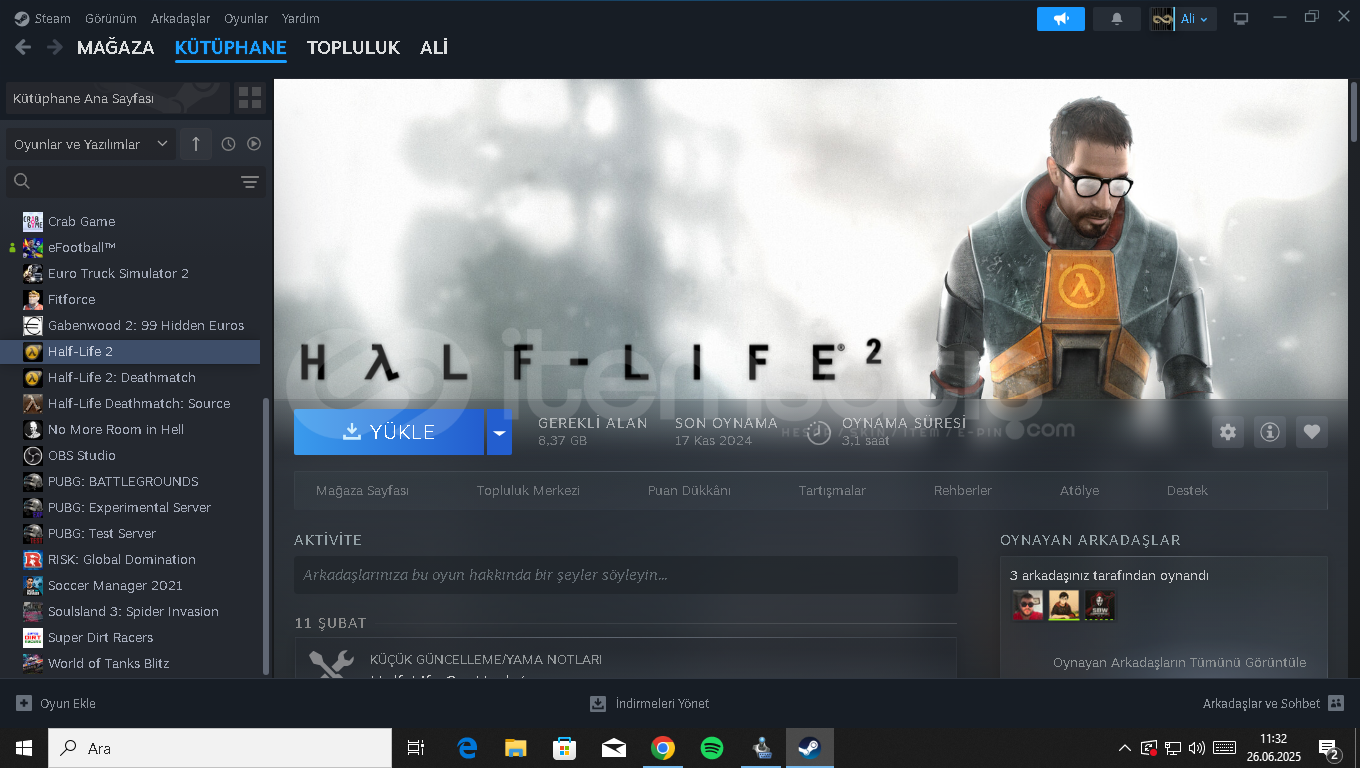Open the Yardım menu
The width and height of the screenshot is (1360, 768).
click(301, 18)
